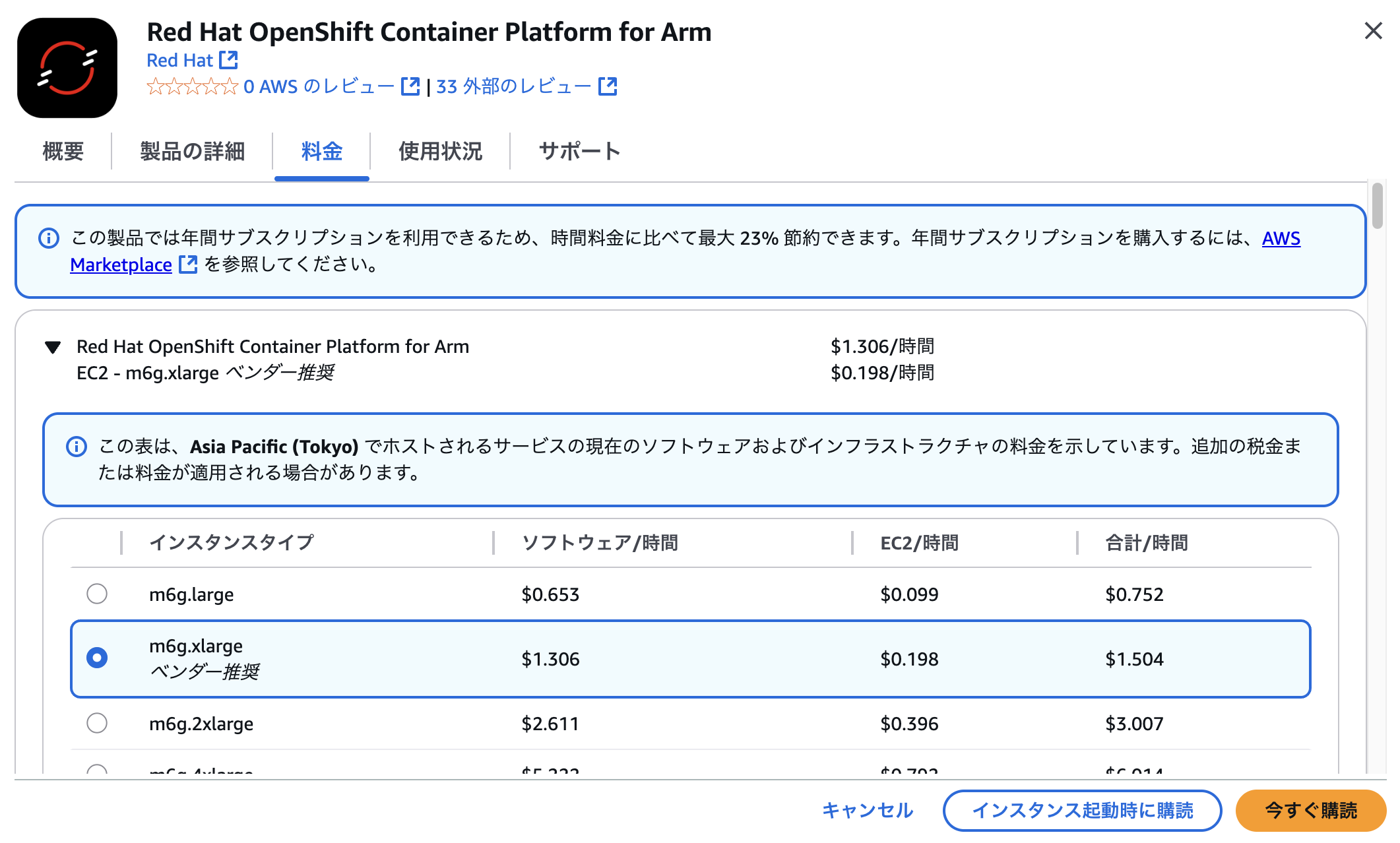The height and width of the screenshot is (843, 1400).
Task: Click the $0.653 software price cell
Action: [550, 594]
